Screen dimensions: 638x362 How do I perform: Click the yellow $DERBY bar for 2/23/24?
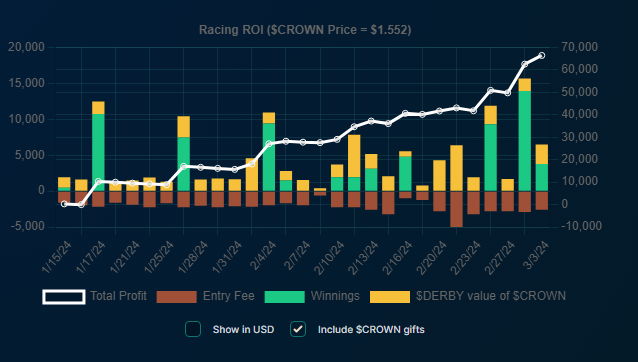tap(457, 168)
